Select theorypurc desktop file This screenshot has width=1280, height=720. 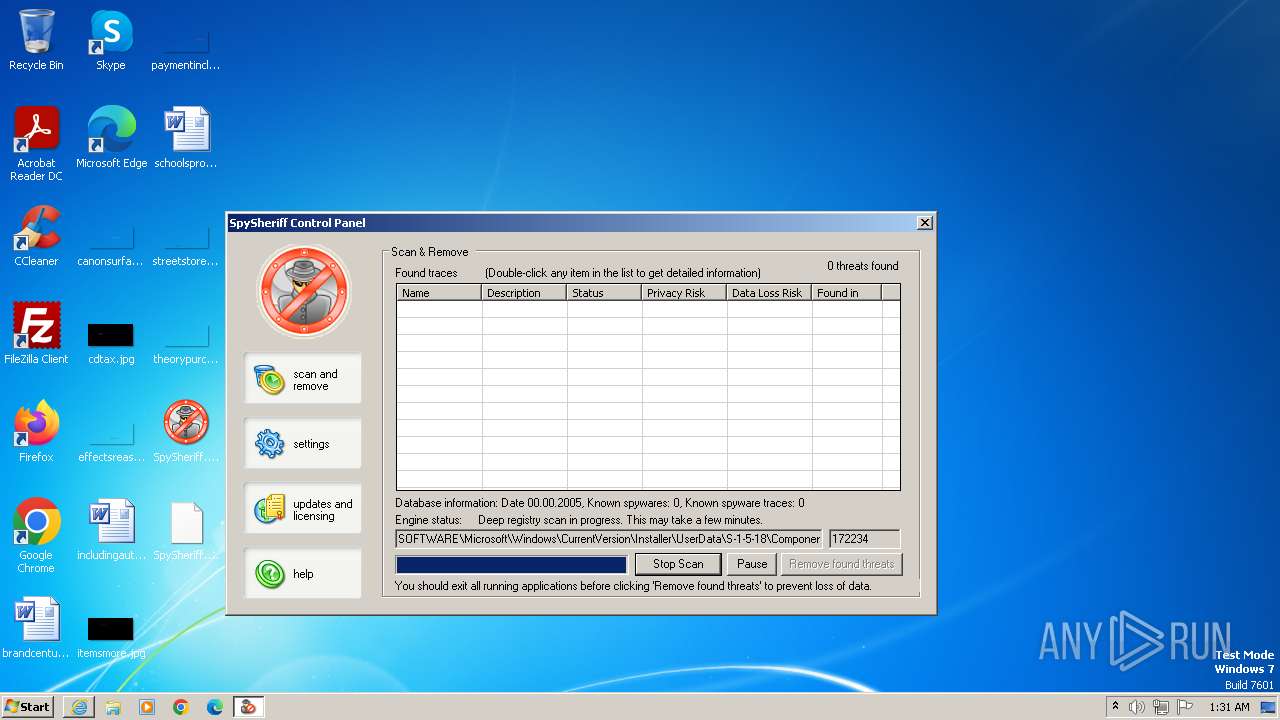pos(186,342)
